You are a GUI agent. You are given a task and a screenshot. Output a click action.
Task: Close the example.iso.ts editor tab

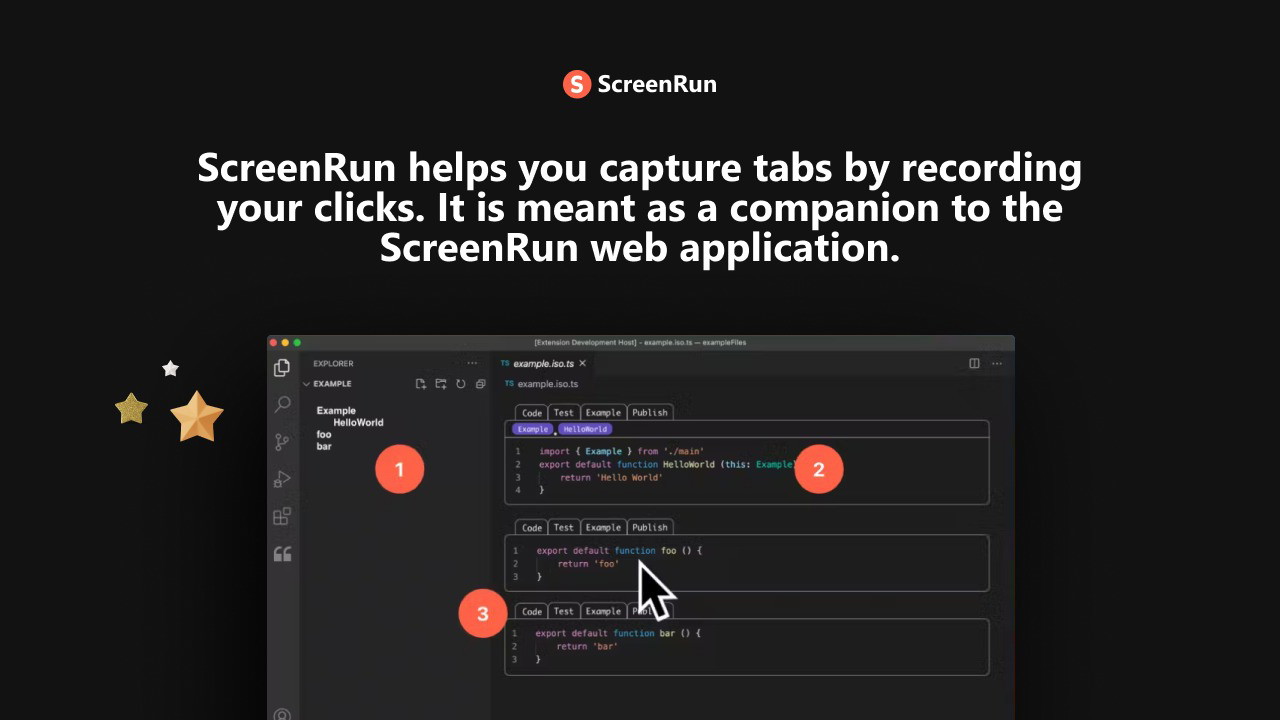(x=582, y=363)
